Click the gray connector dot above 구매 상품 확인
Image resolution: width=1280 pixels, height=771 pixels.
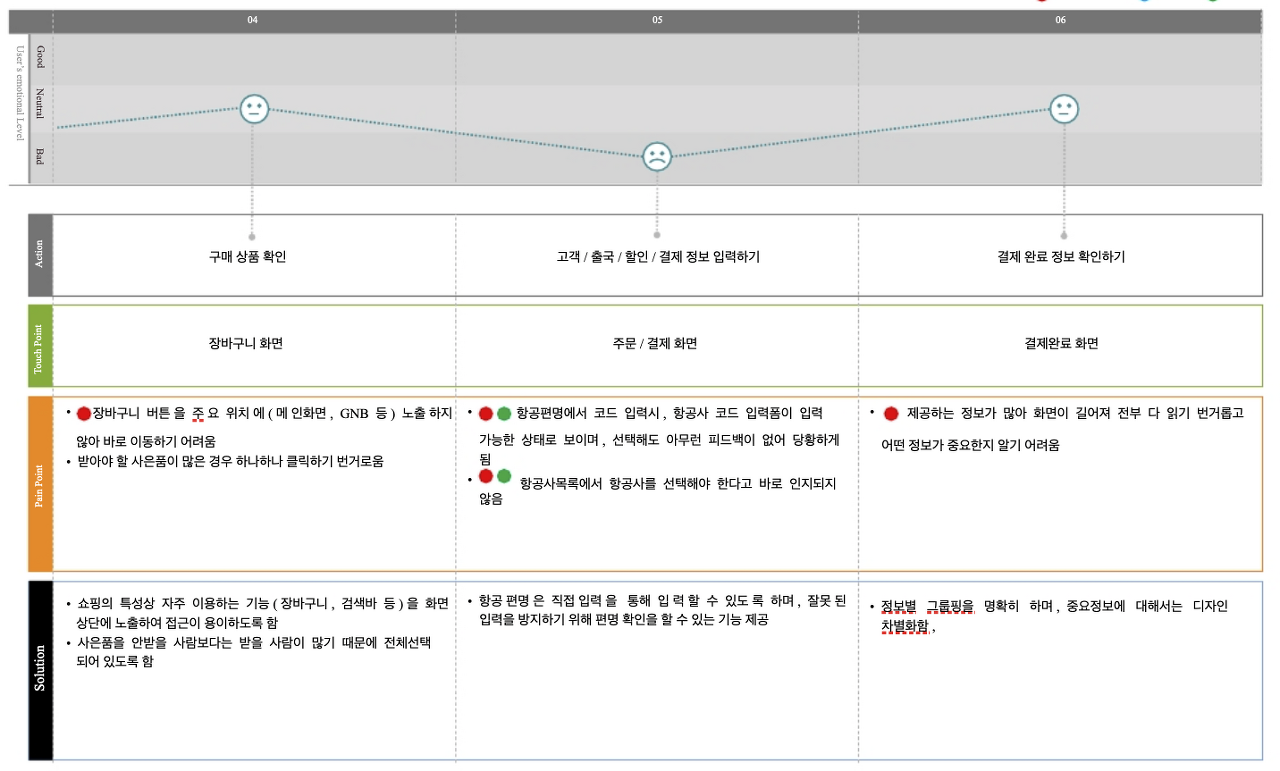[x=252, y=237]
